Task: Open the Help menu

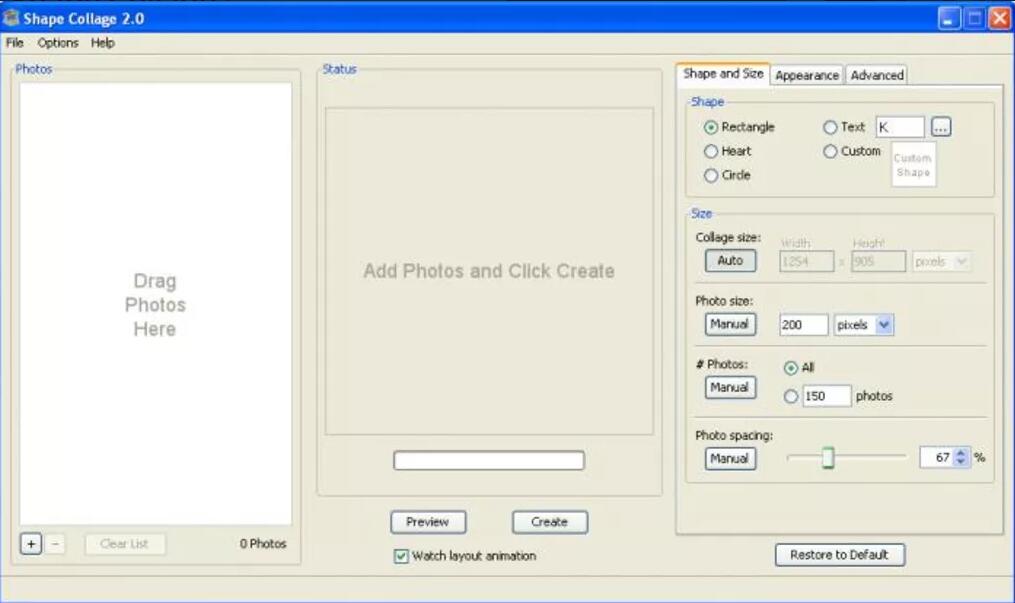Action: coord(102,43)
